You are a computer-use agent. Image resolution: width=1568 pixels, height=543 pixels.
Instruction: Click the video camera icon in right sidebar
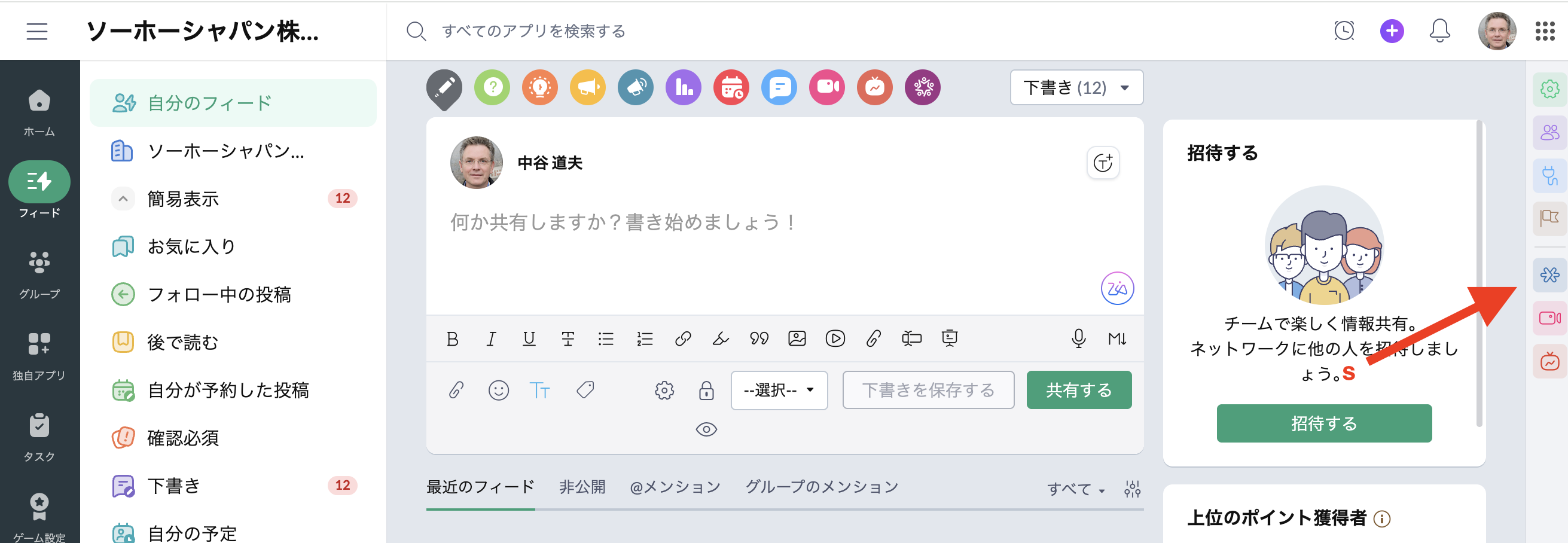(x=1549, y=318)
